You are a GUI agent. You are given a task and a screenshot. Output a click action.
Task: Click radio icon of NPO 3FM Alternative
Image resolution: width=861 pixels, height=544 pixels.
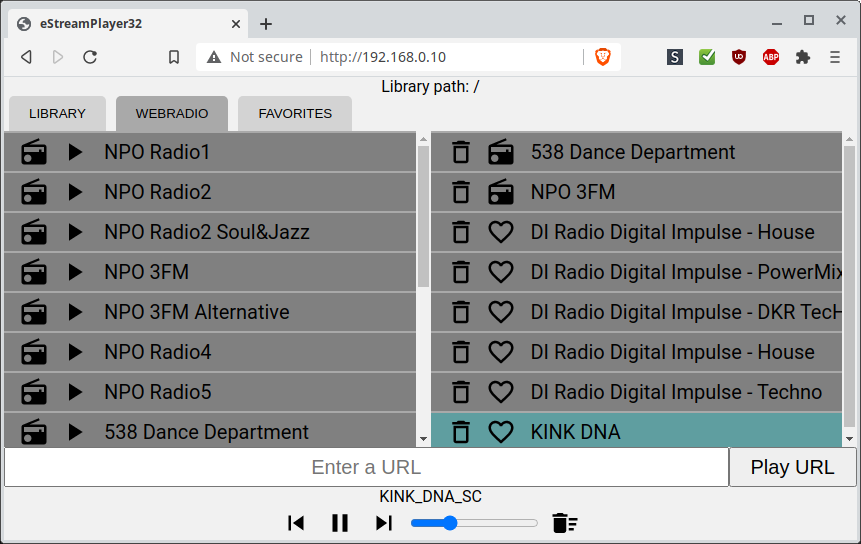(x=33, y=312)
